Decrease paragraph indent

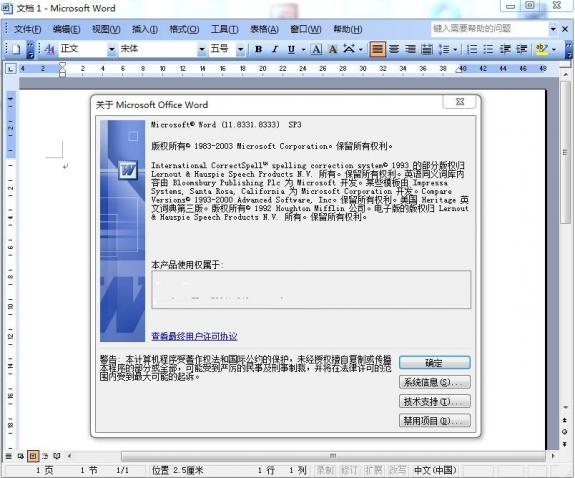505,49
